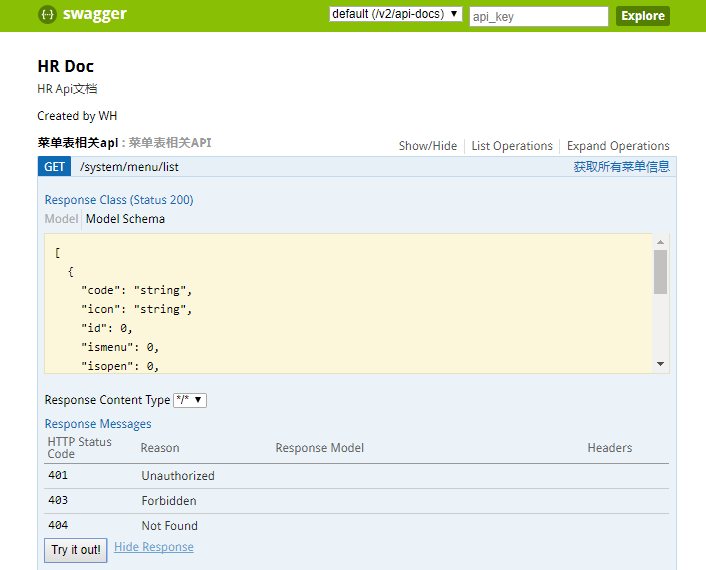Click the Unauthorized reason text
The height and width of the screenshot is (570, 706).
(178, 475)
